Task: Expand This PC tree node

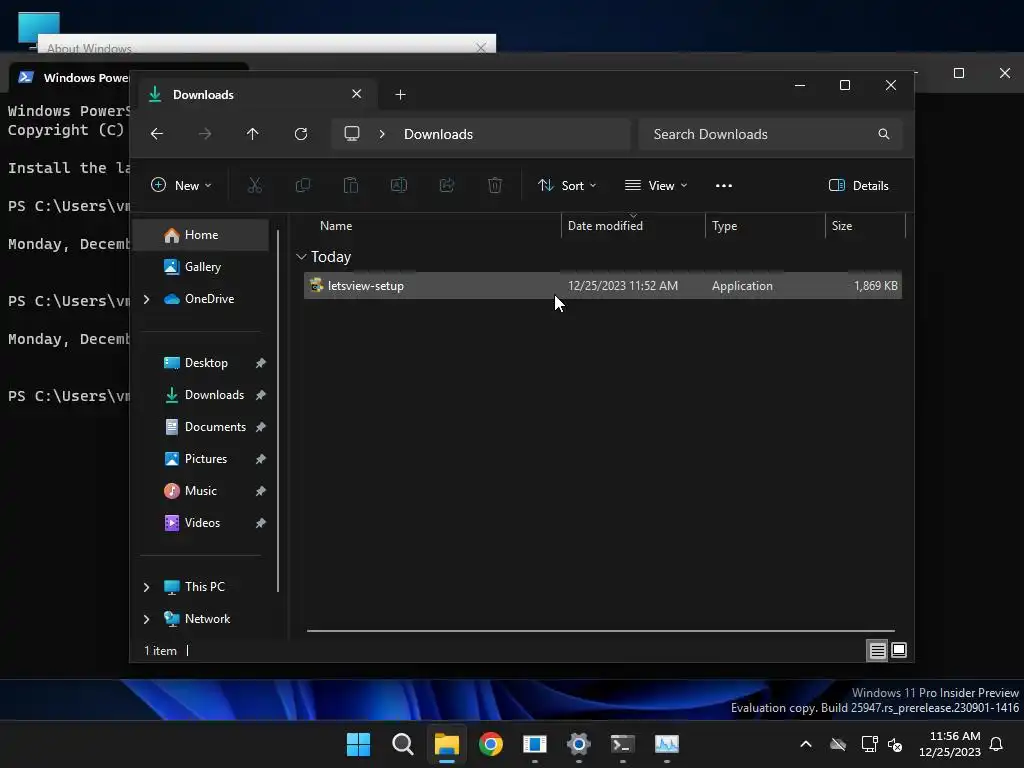Action: coord(146,587)
